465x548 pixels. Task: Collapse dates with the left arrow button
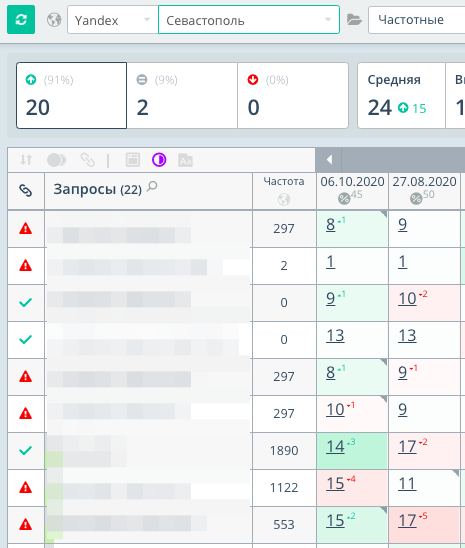coord(328,160)
